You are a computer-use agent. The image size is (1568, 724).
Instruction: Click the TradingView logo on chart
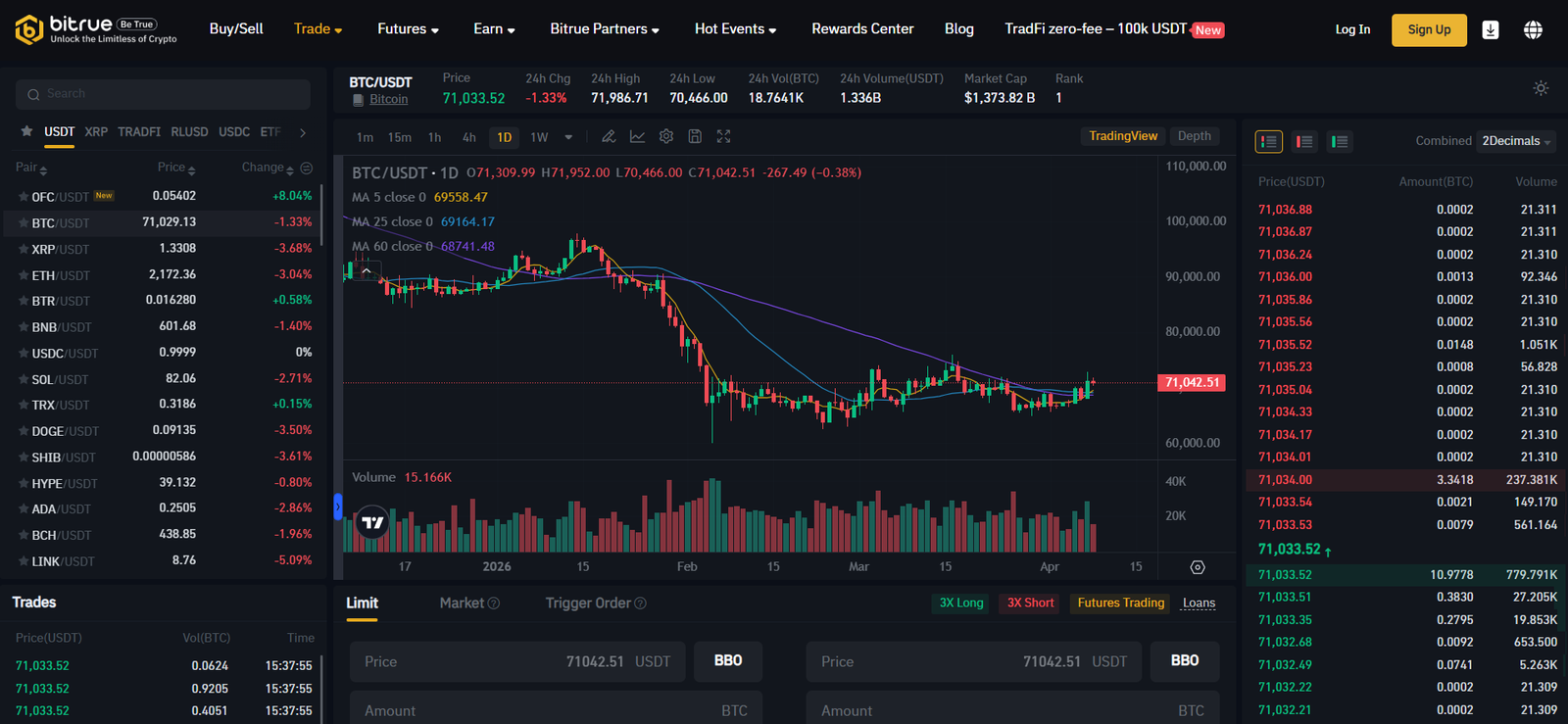(372, 522)
